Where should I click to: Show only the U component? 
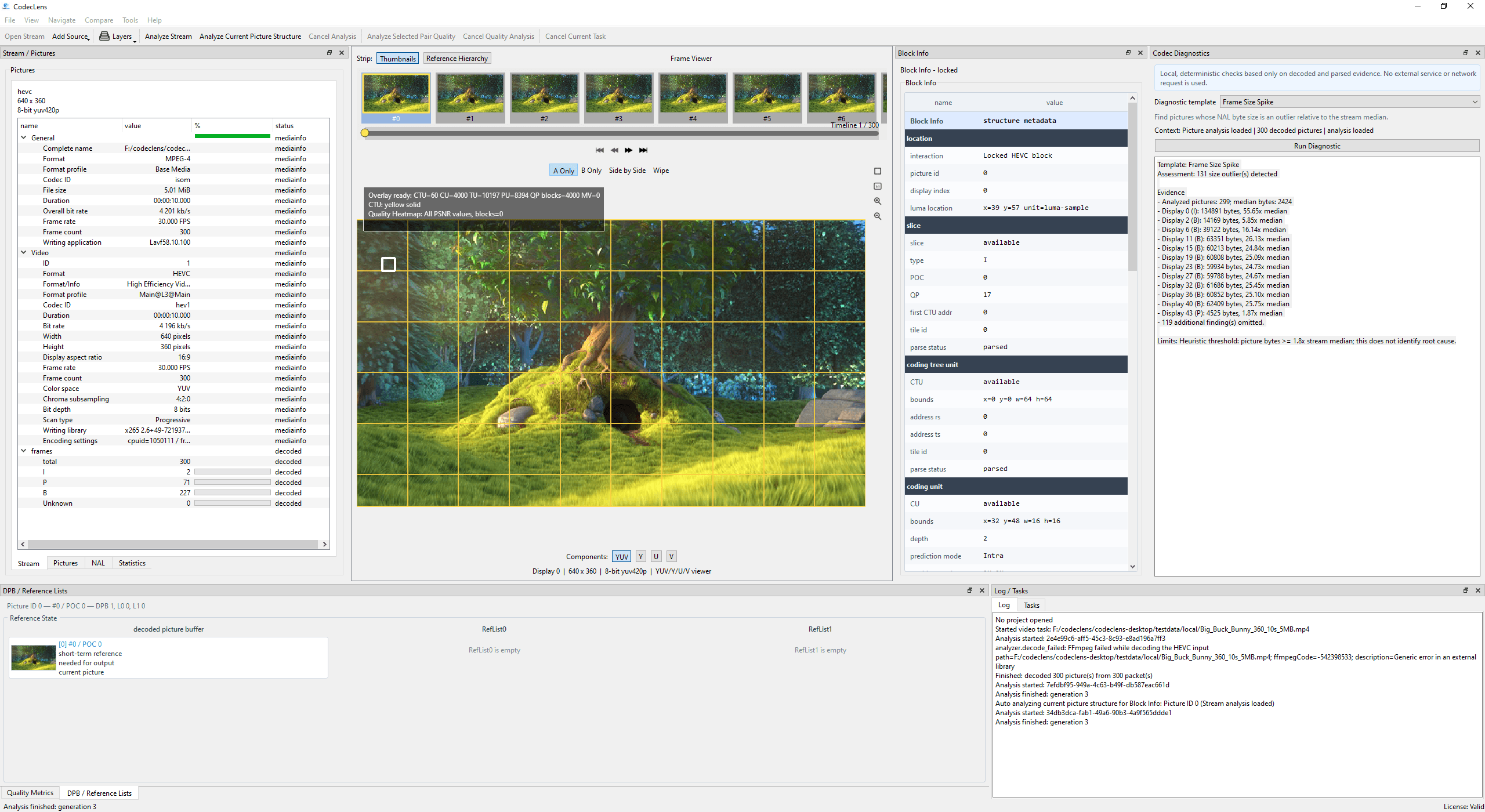click(656, 557)
